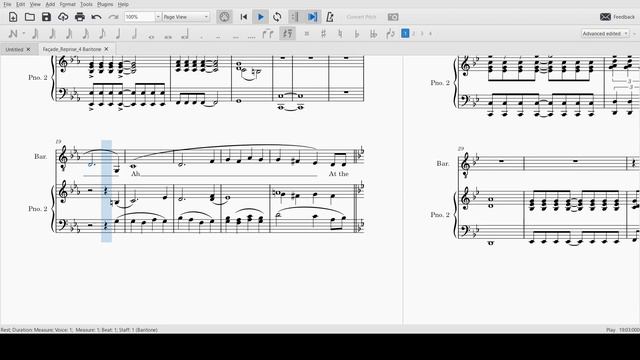Viewport: 640px width, 360px height.
Task: Click the image capture camera icon
Action: [393, 17]
